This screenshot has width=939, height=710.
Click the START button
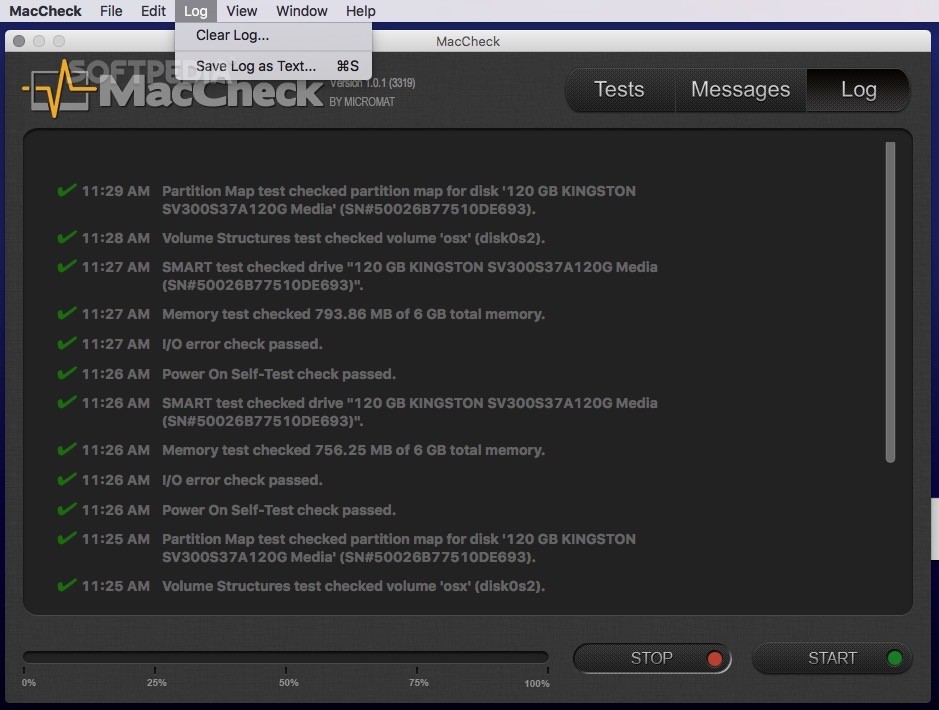point(832,658)
